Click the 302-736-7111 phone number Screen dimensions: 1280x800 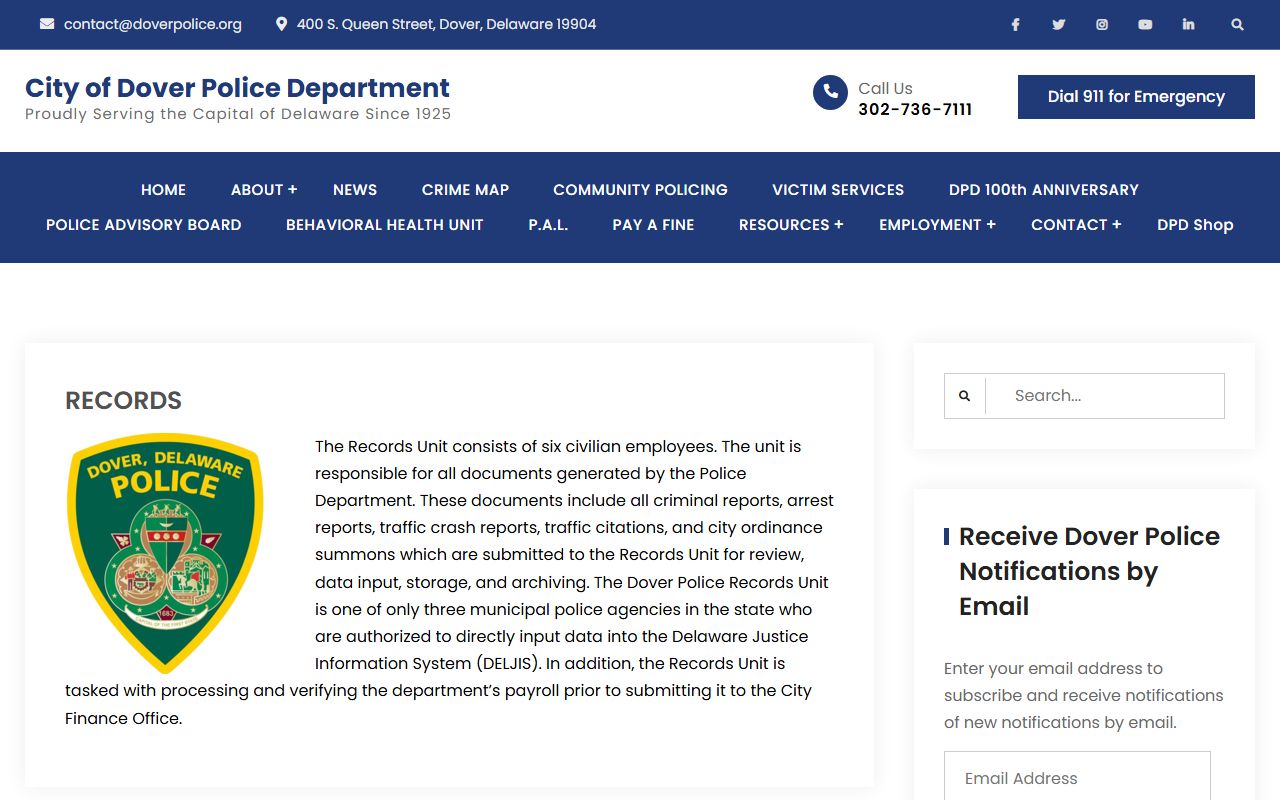tap(915, 109)
